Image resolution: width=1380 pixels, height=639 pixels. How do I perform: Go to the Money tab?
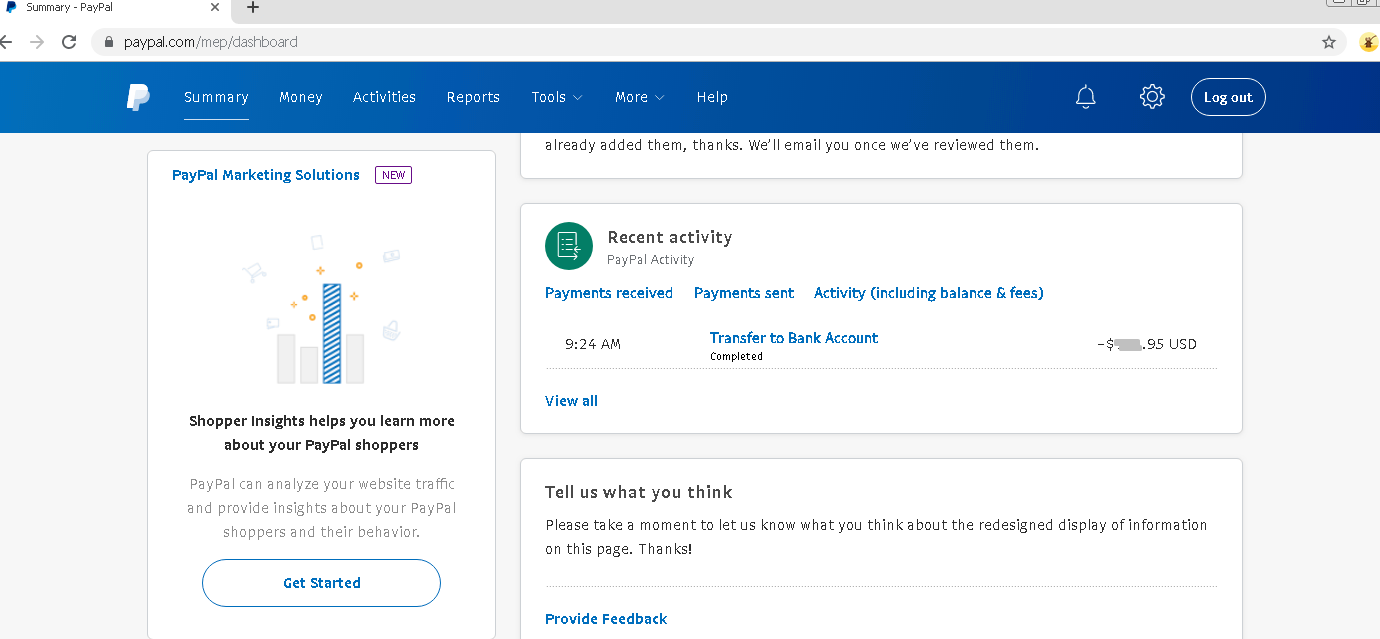(300, 97)
